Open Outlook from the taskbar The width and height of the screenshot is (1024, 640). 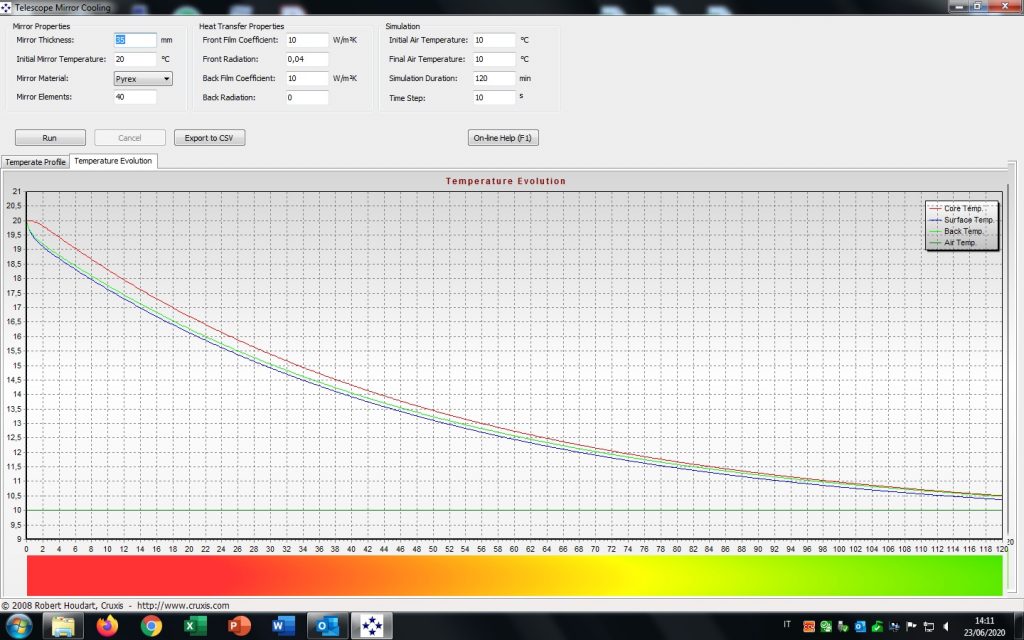point(328,626)
